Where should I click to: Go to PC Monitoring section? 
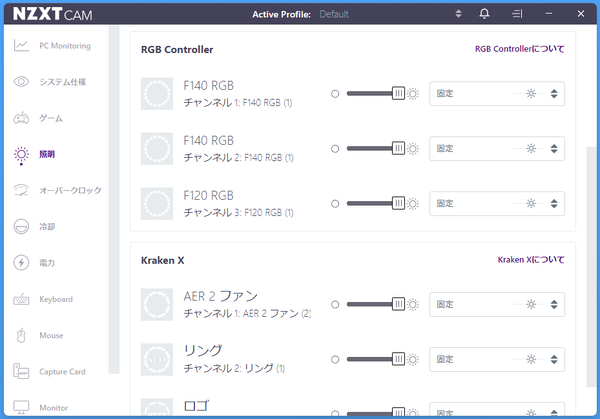point(65,46)
